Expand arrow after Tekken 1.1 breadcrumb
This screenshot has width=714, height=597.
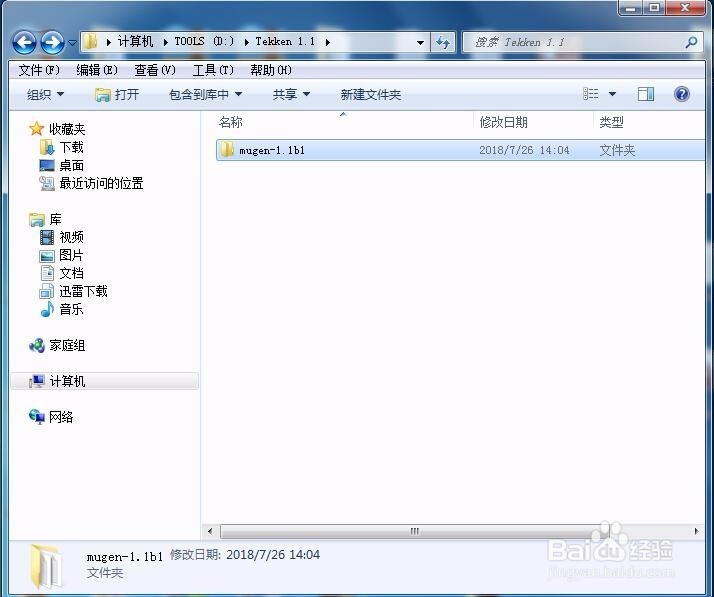pos(328,42)
